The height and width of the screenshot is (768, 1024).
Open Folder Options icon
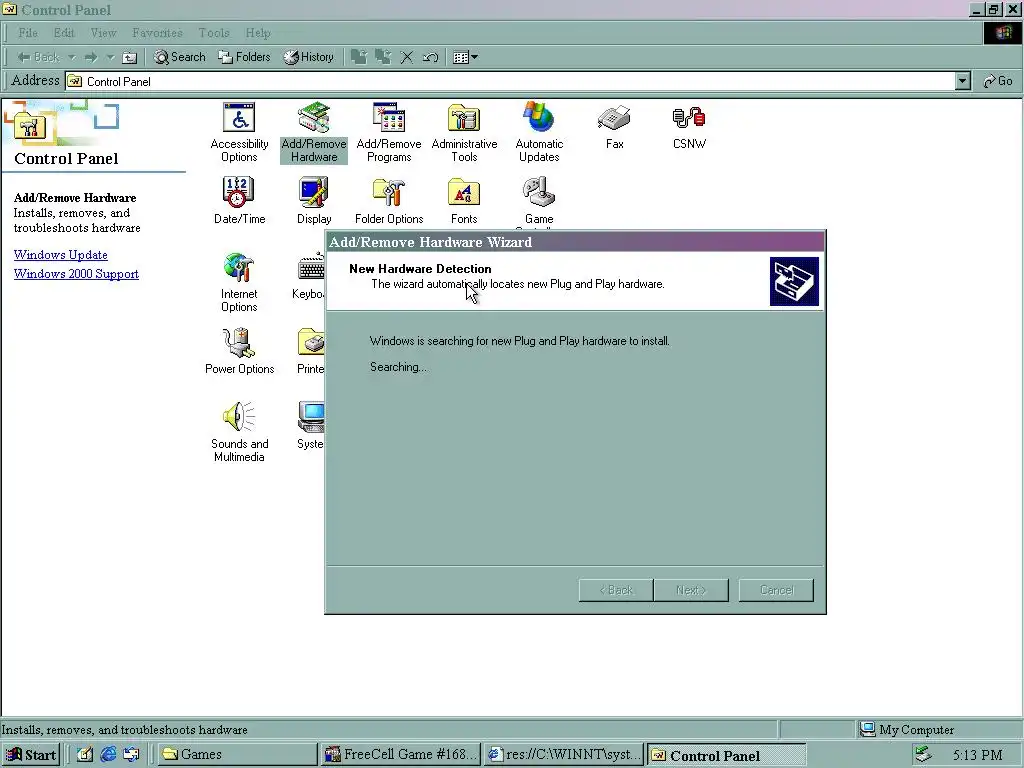click(389, 201)
